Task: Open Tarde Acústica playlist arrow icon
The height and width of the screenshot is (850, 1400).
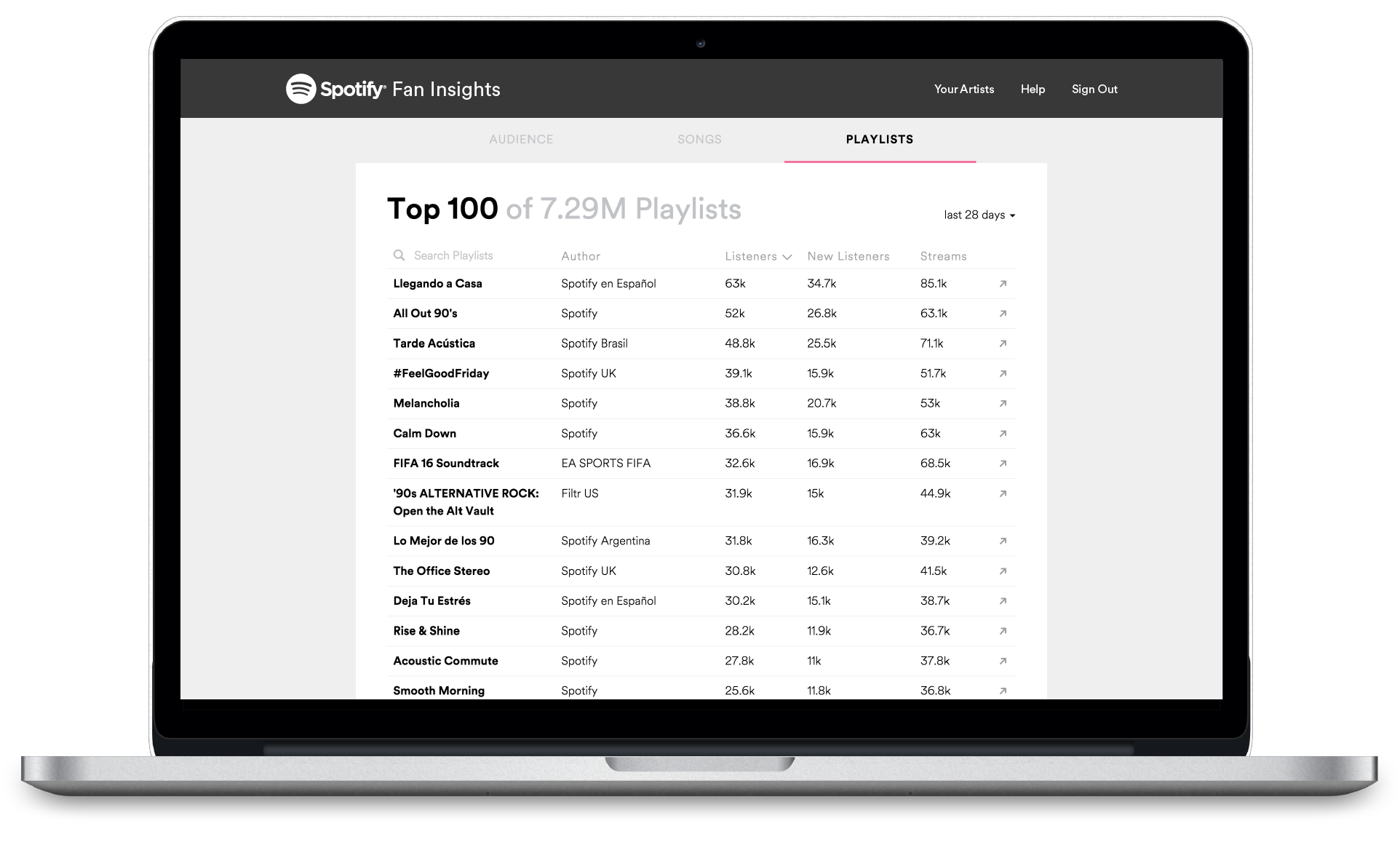Action: point(1003,343)
